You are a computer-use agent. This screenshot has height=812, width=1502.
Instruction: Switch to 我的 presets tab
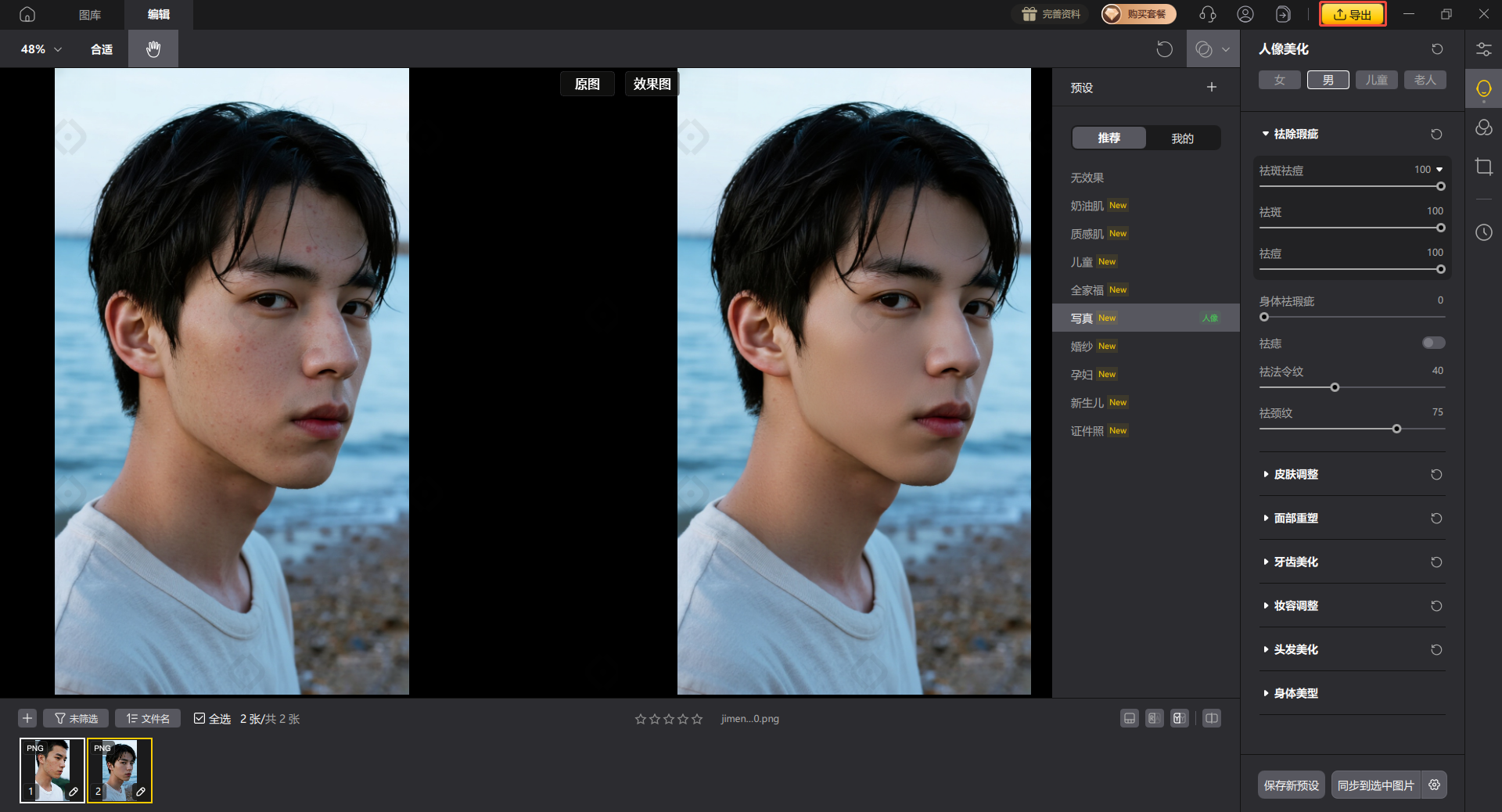tap(1182, 138)
